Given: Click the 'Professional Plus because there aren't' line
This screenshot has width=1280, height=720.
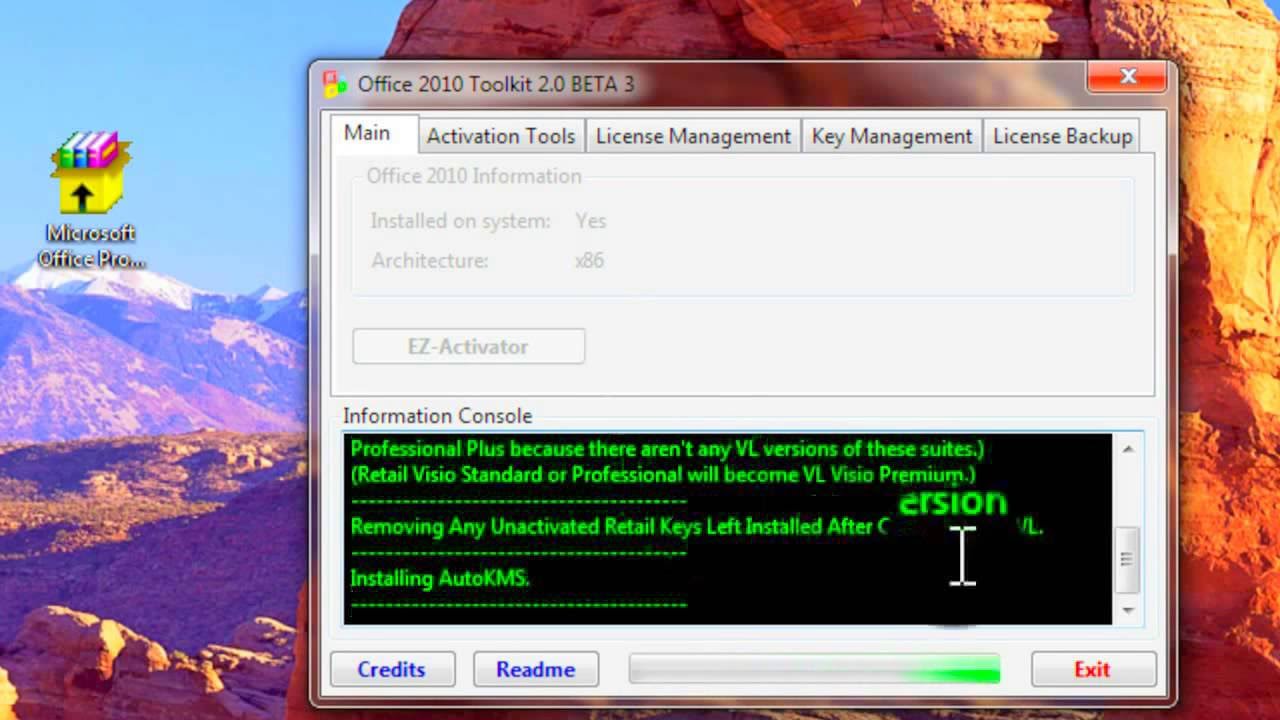Looking at the screenshot, I should (667, 449).
